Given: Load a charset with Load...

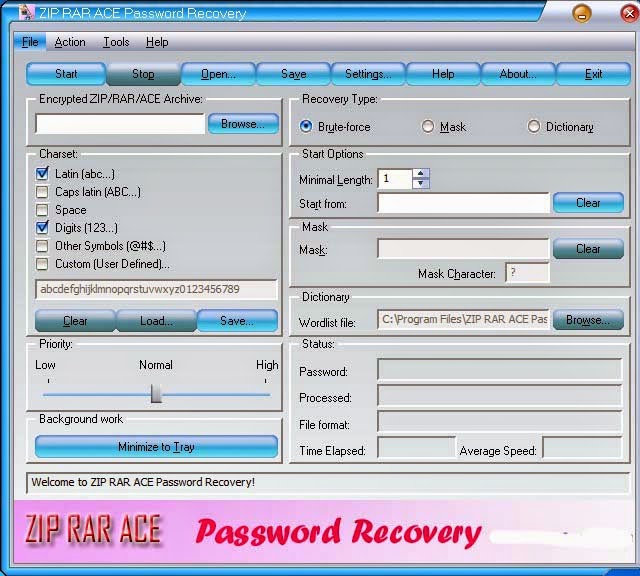Looking at the screenshot, I should pyautogui.click(x=156, y=321).
